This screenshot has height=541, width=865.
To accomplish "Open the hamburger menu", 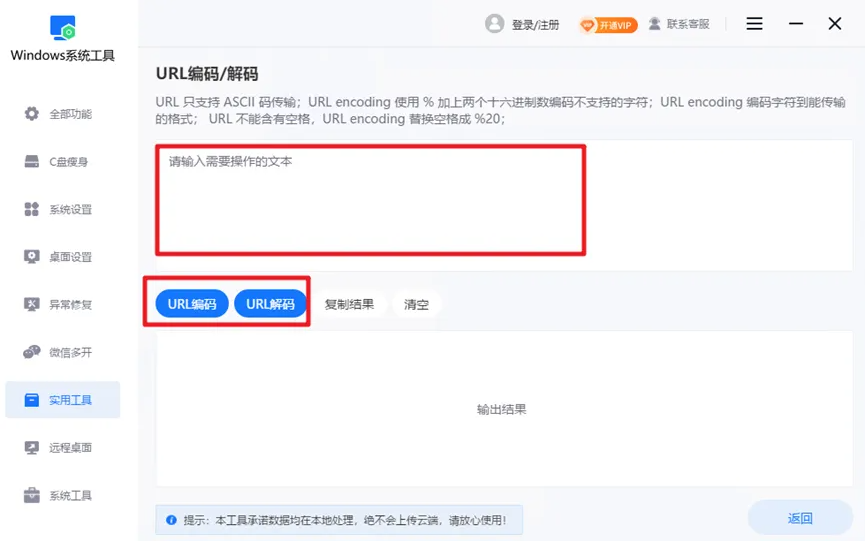I will [754, 24].
